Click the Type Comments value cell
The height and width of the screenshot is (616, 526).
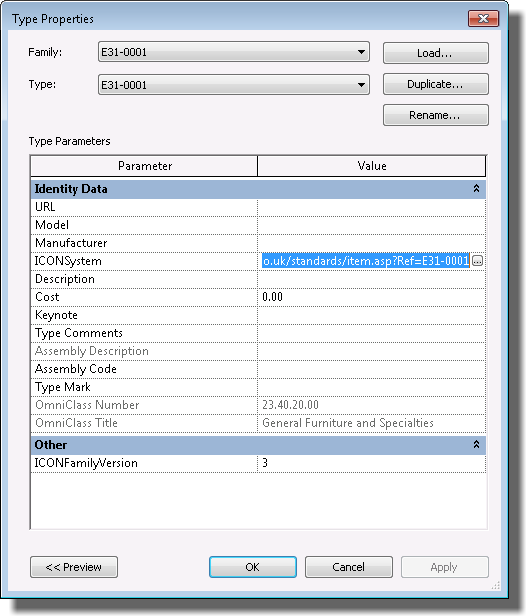[372, 333]
